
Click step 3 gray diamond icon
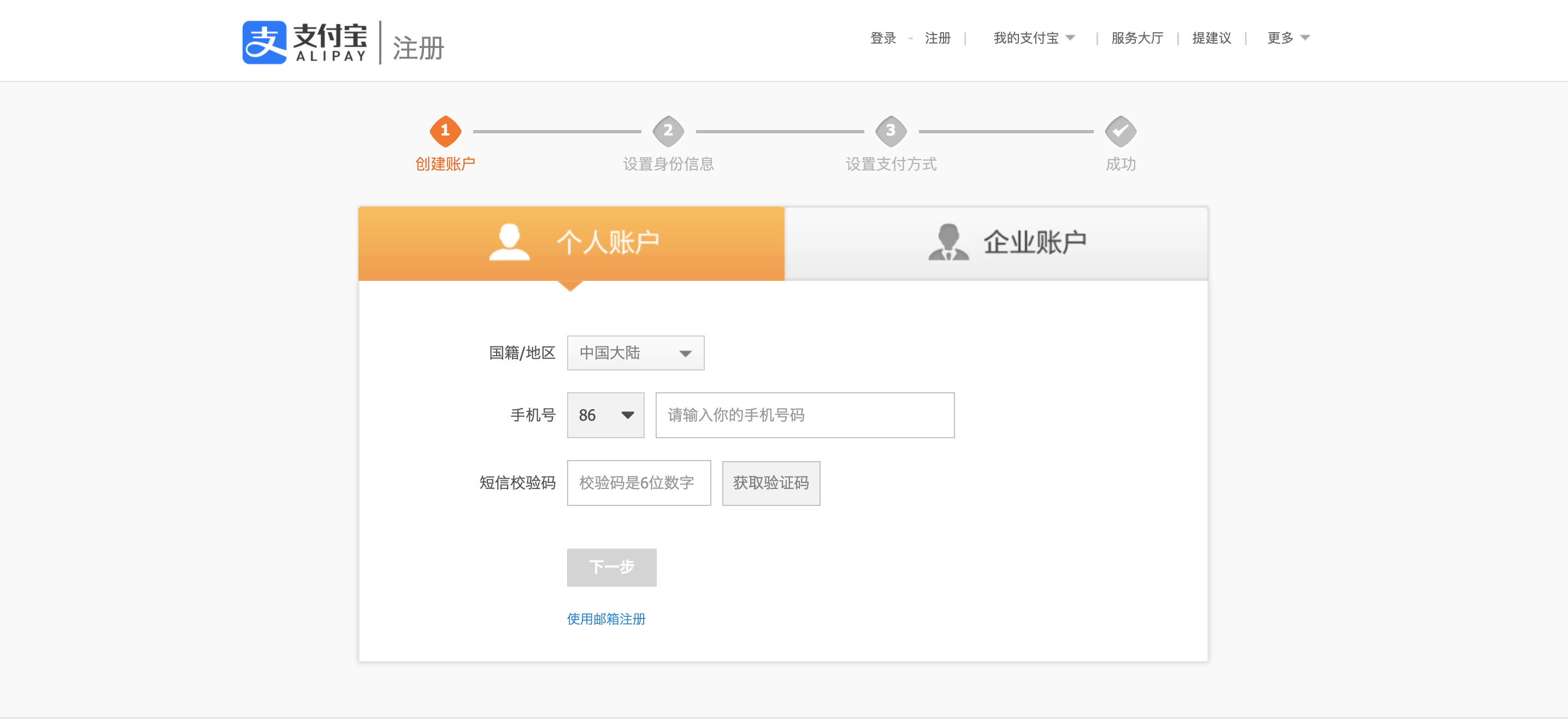pos(891,131)
